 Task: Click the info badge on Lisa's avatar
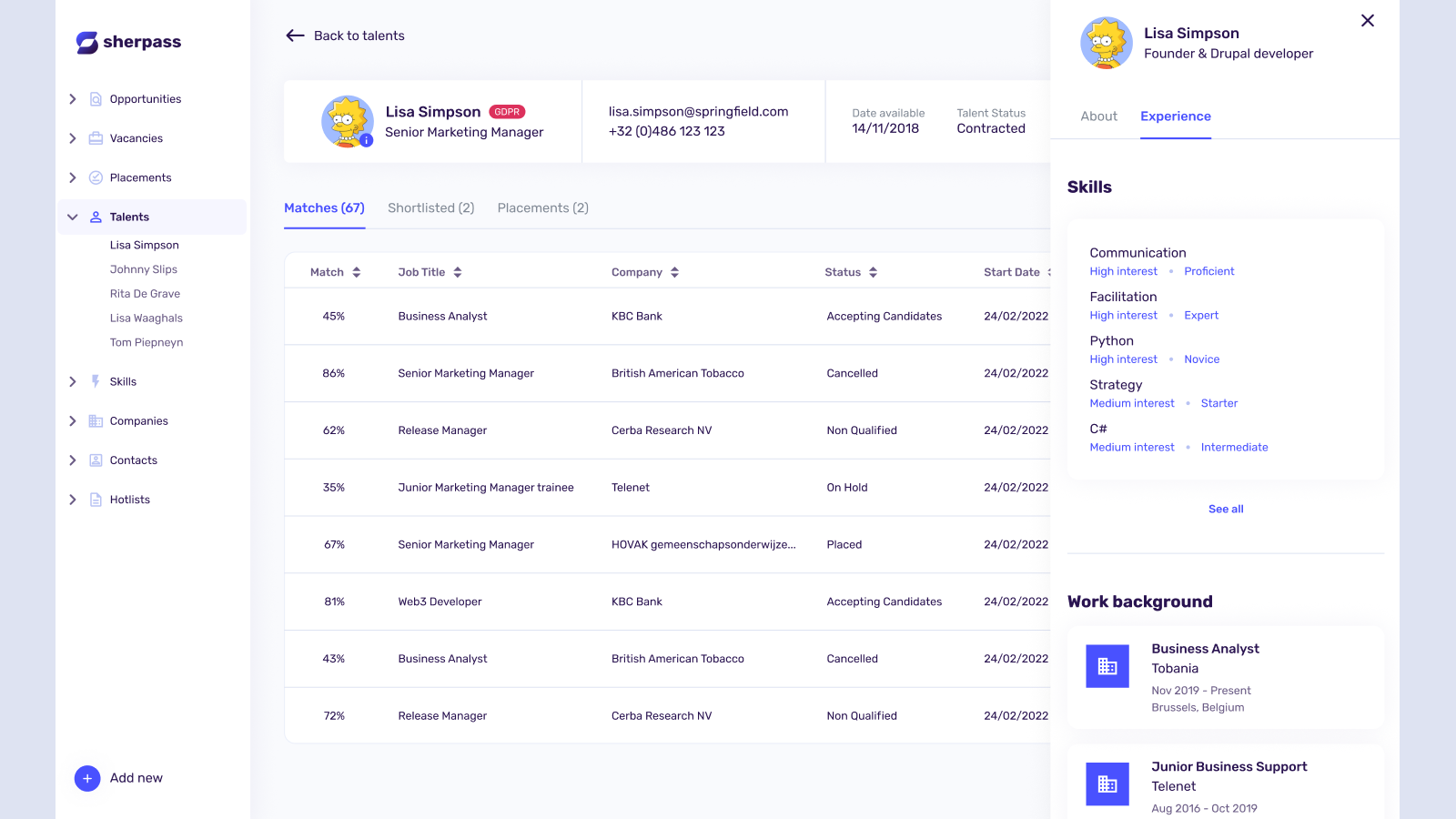pos(366,140)
